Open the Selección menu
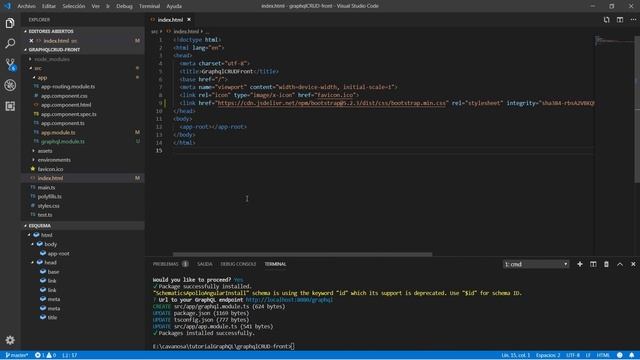640x360 pixels. coord(73,6)
